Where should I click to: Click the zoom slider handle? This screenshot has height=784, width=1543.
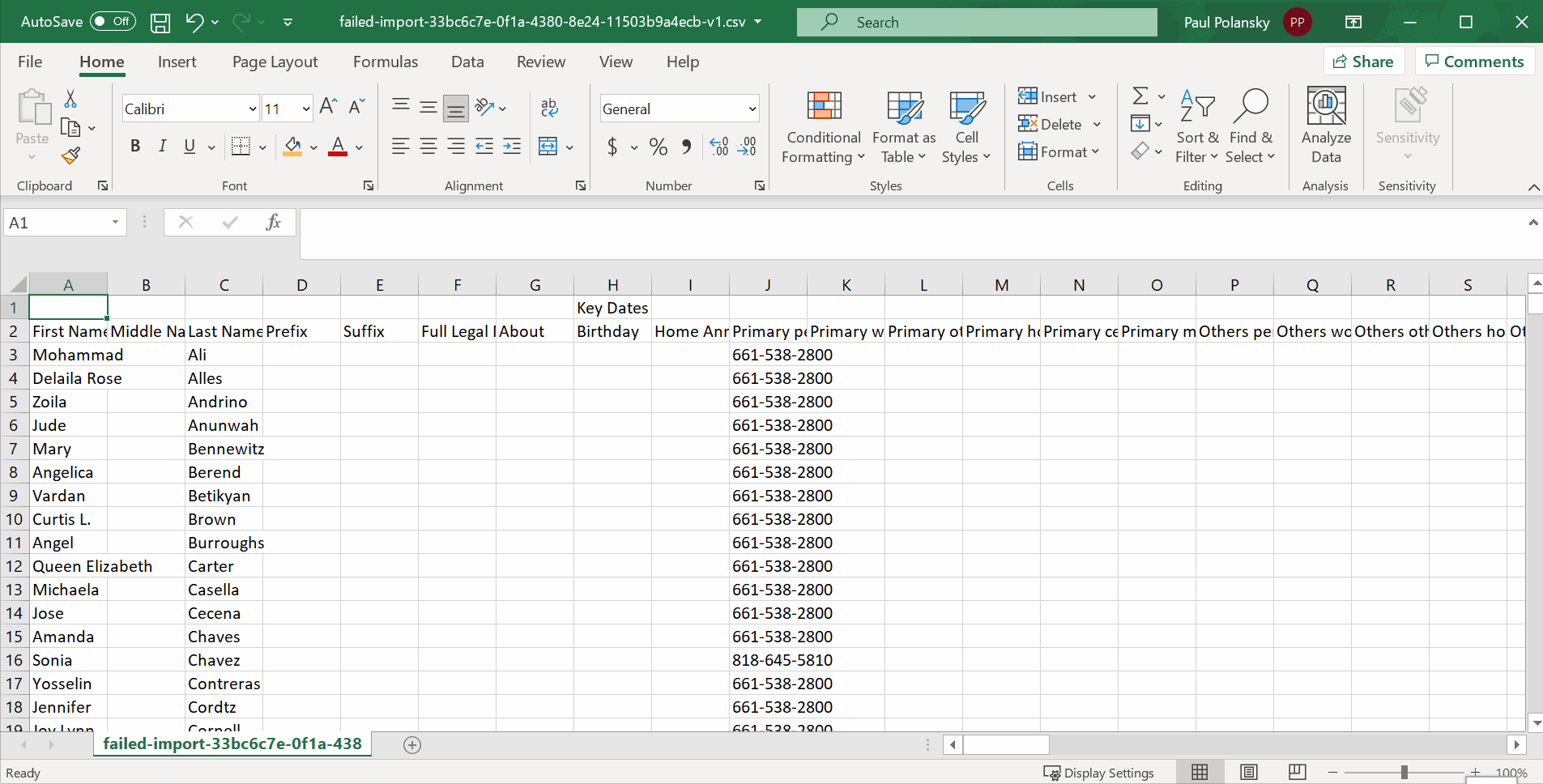coord(1404,773)
